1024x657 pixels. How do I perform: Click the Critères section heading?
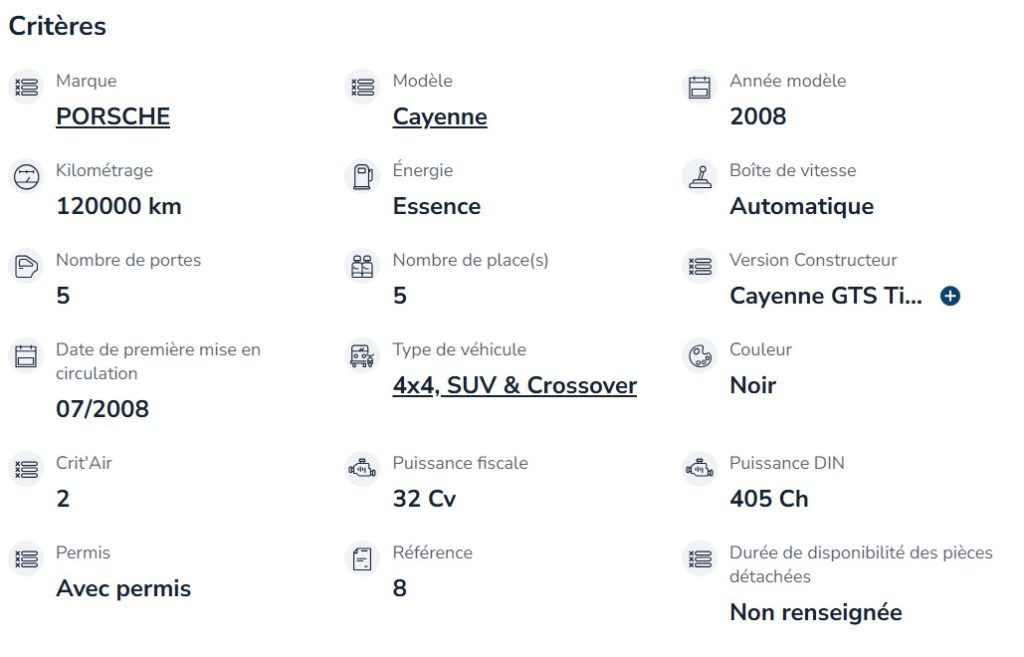pyautogui.click(x=57, y=26)
